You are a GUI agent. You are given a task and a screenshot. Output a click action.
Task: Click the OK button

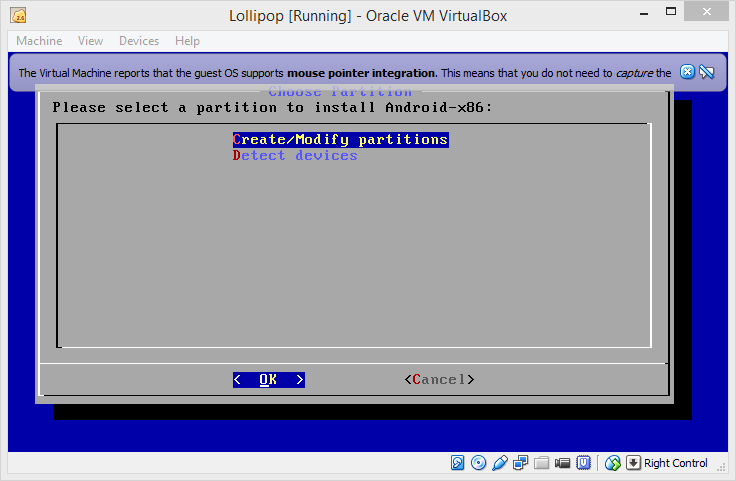(268, 380)
